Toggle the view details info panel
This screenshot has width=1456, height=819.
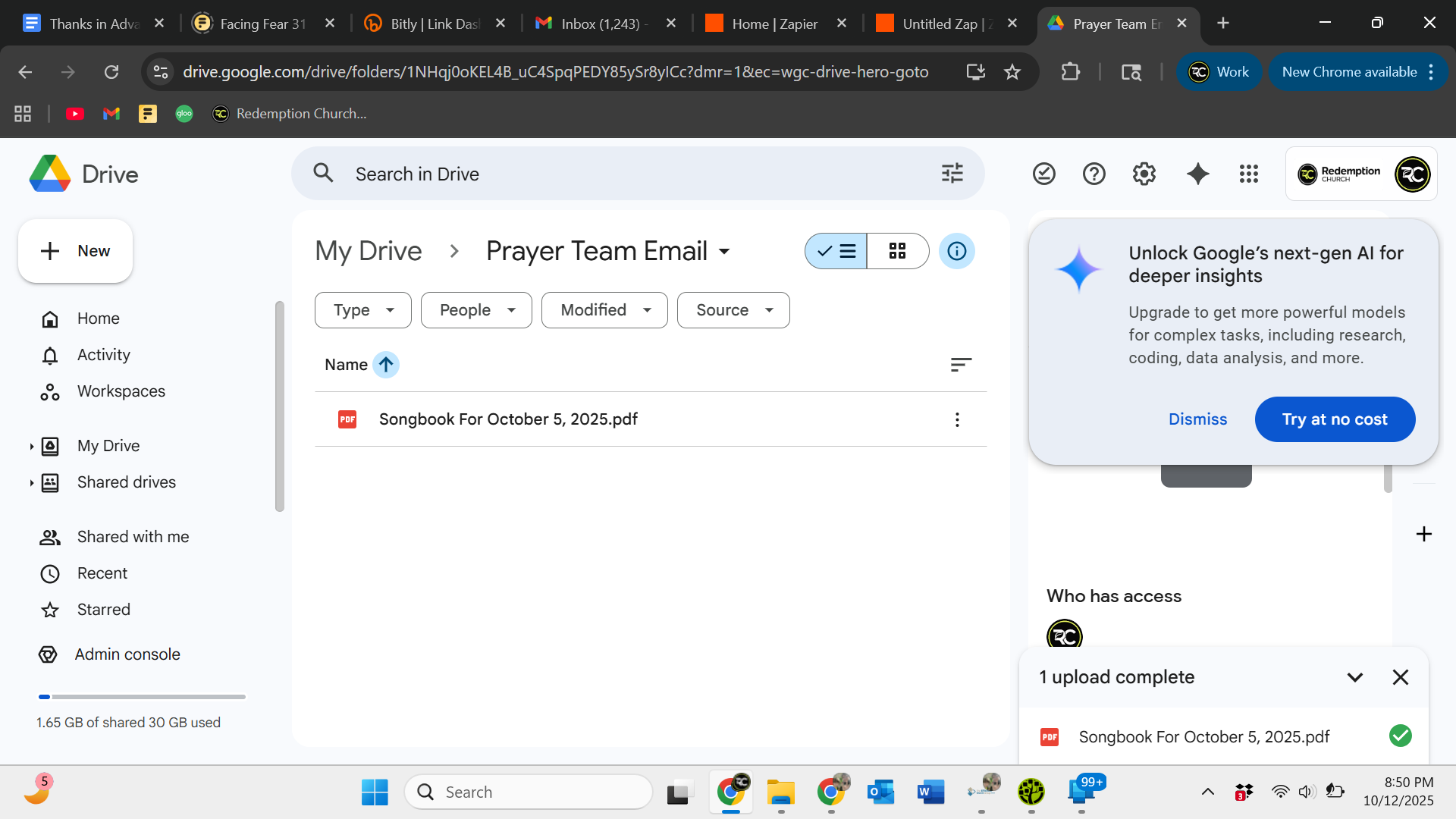tap(956, 251)
